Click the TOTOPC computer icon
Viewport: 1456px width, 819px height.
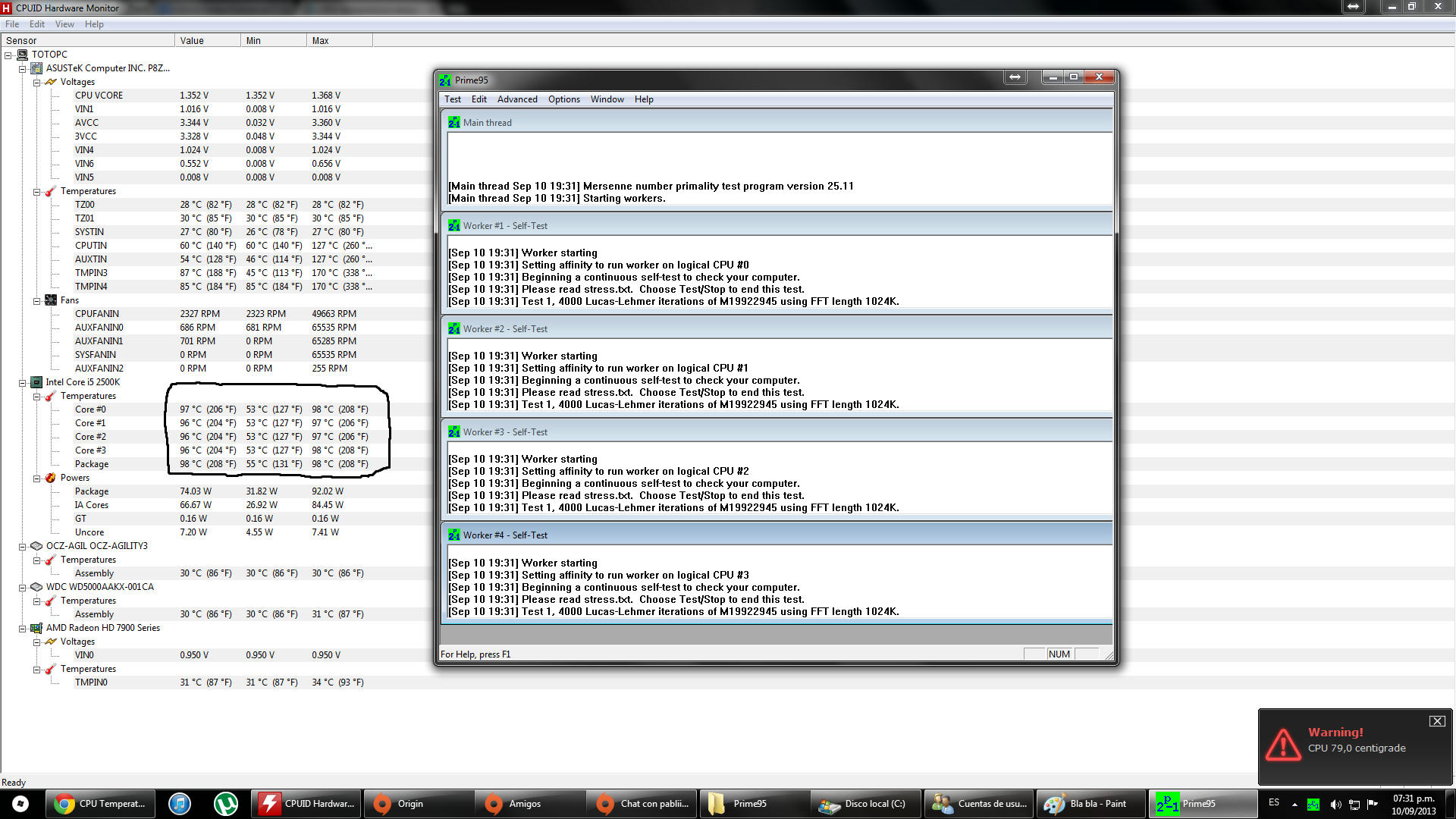pyautogui.click(x=22, y=55)
